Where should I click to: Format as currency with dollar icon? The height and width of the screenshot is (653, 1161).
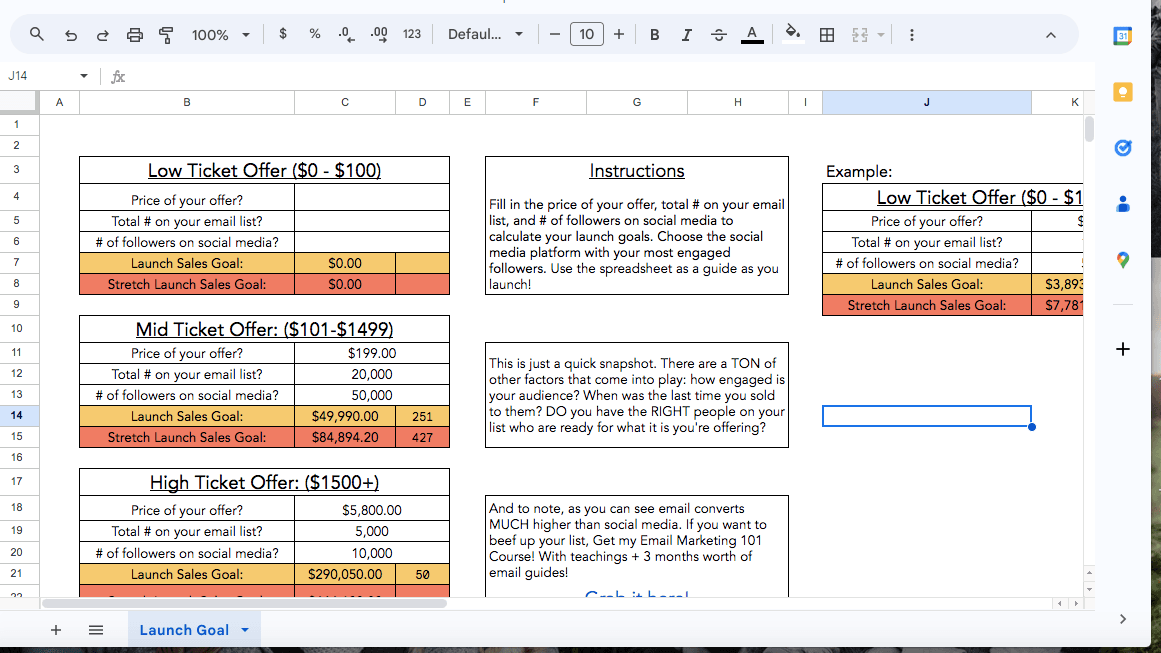[x=283, y=34]
